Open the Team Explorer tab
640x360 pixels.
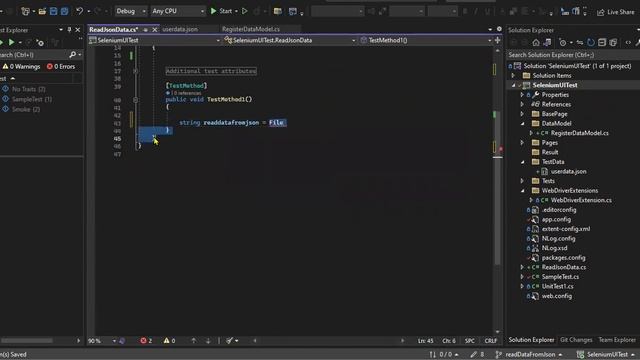(617, 340)
